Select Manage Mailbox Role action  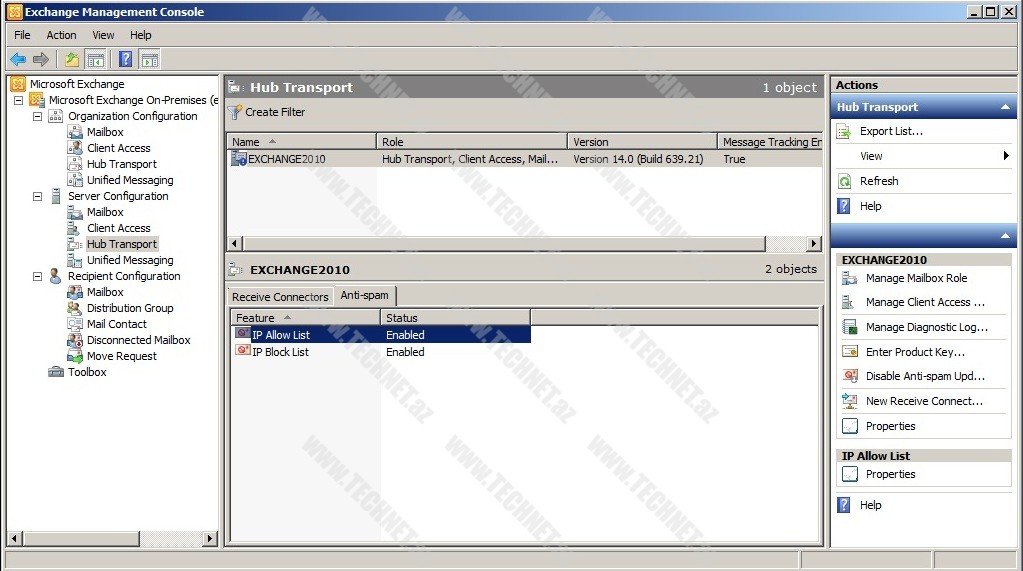pyautogui.click(x=916, y=278)
